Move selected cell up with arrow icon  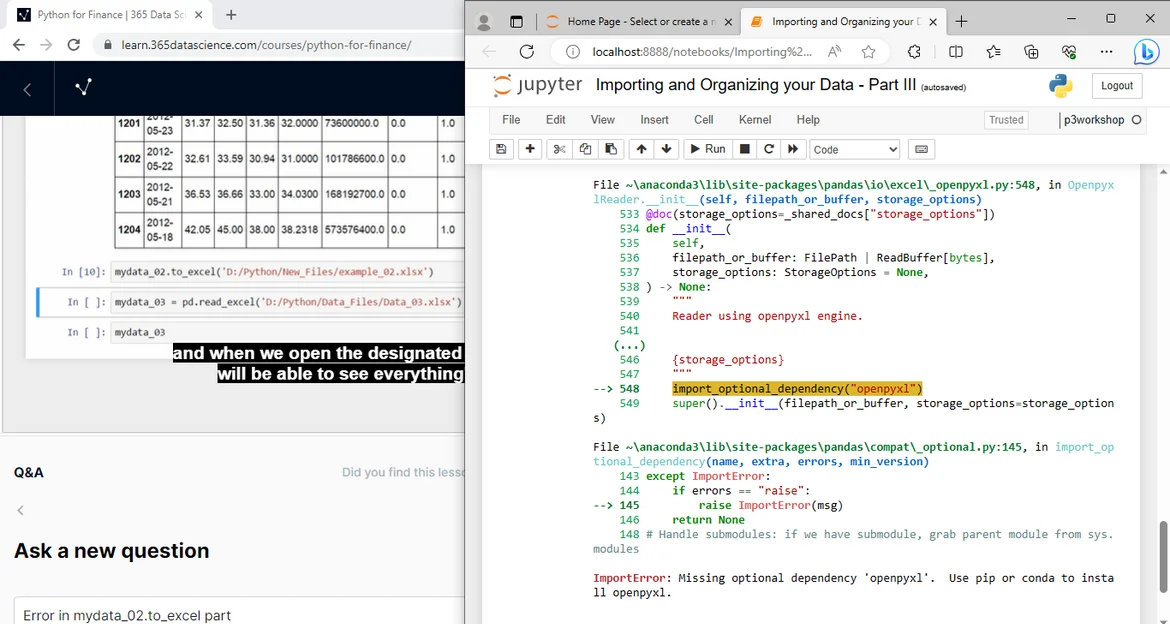641,149
